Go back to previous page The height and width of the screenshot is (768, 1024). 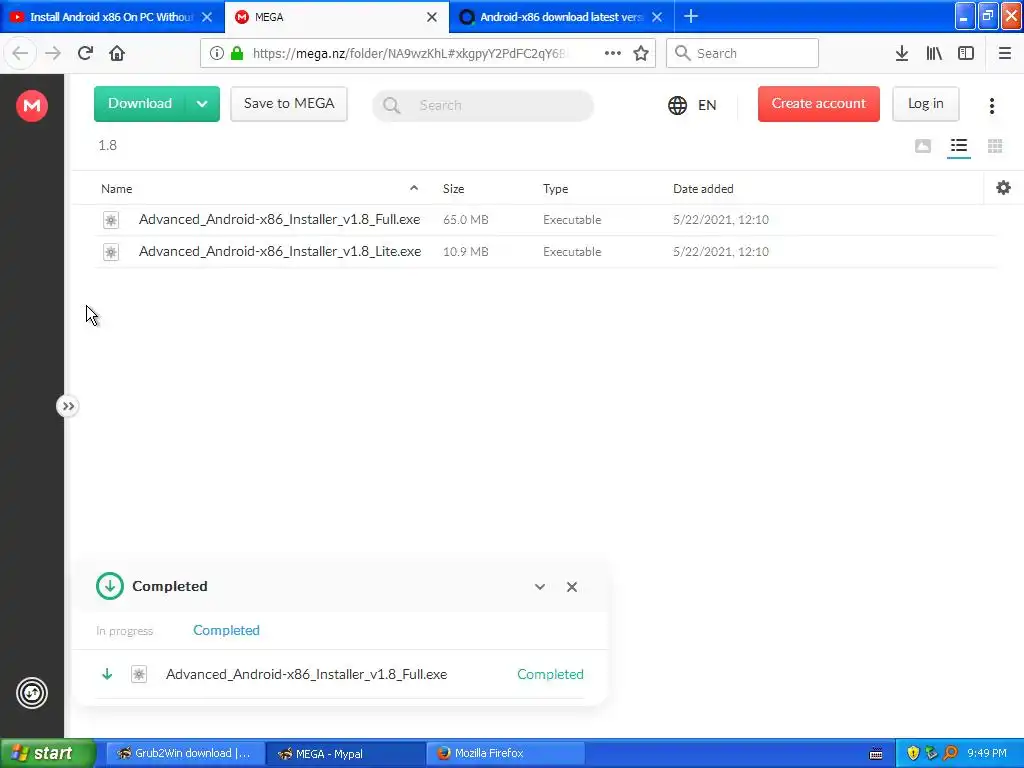pos(20,53)
